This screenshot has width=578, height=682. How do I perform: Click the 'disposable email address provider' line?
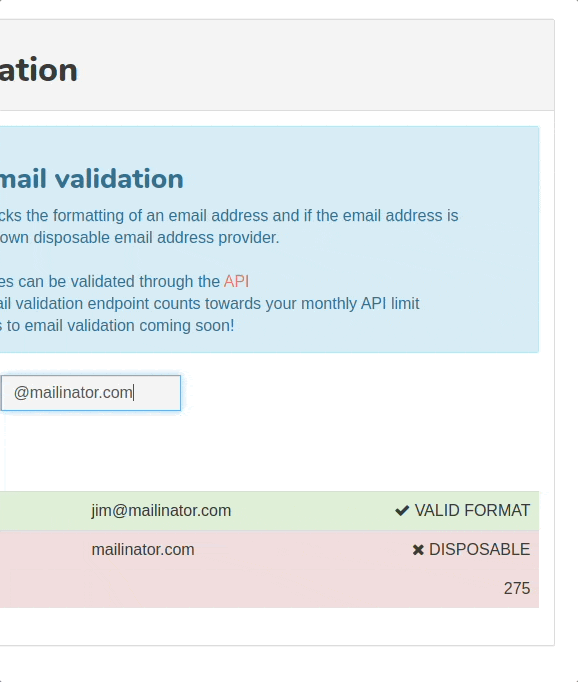139,238
